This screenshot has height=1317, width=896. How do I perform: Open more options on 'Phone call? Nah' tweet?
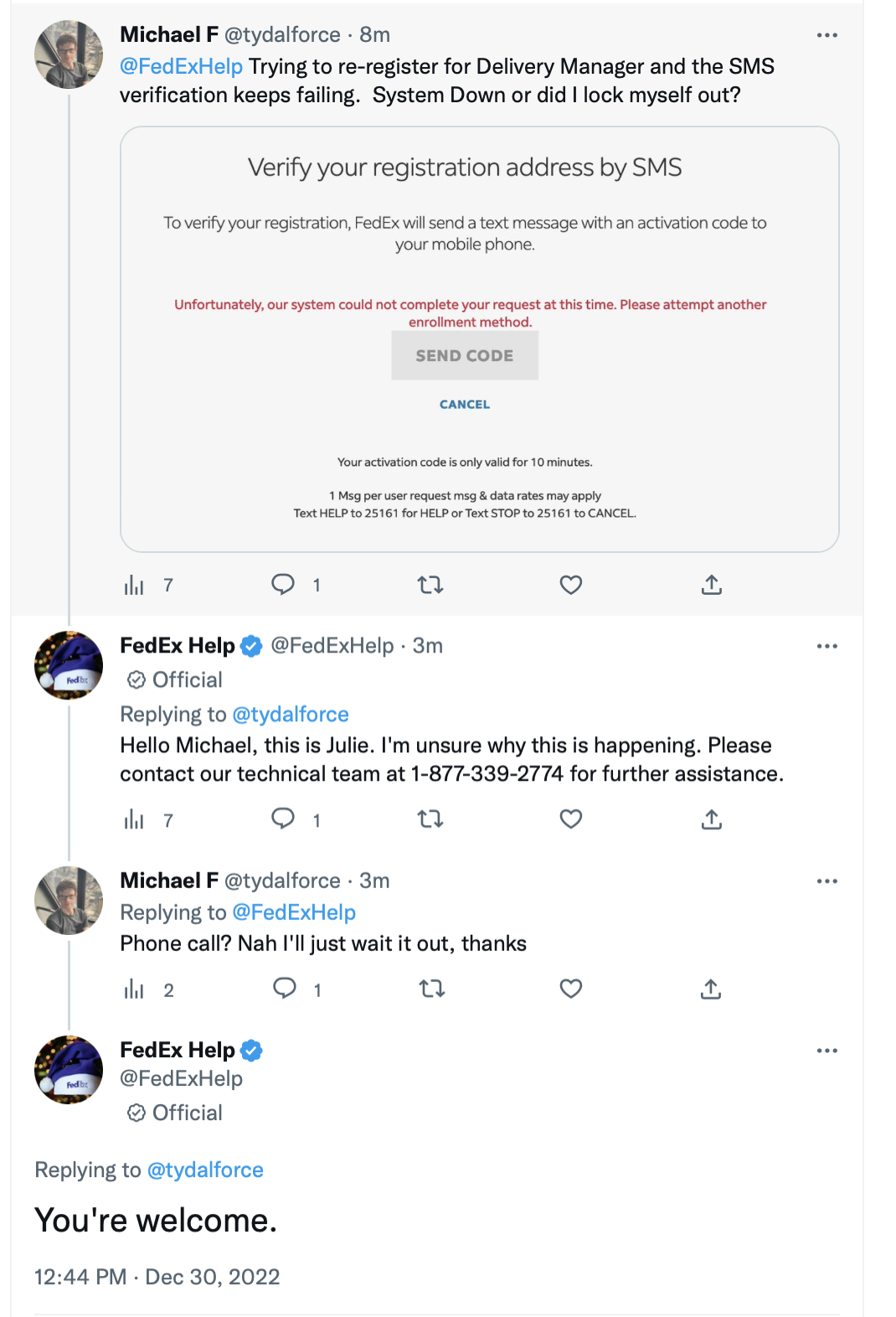pos(826,881)
